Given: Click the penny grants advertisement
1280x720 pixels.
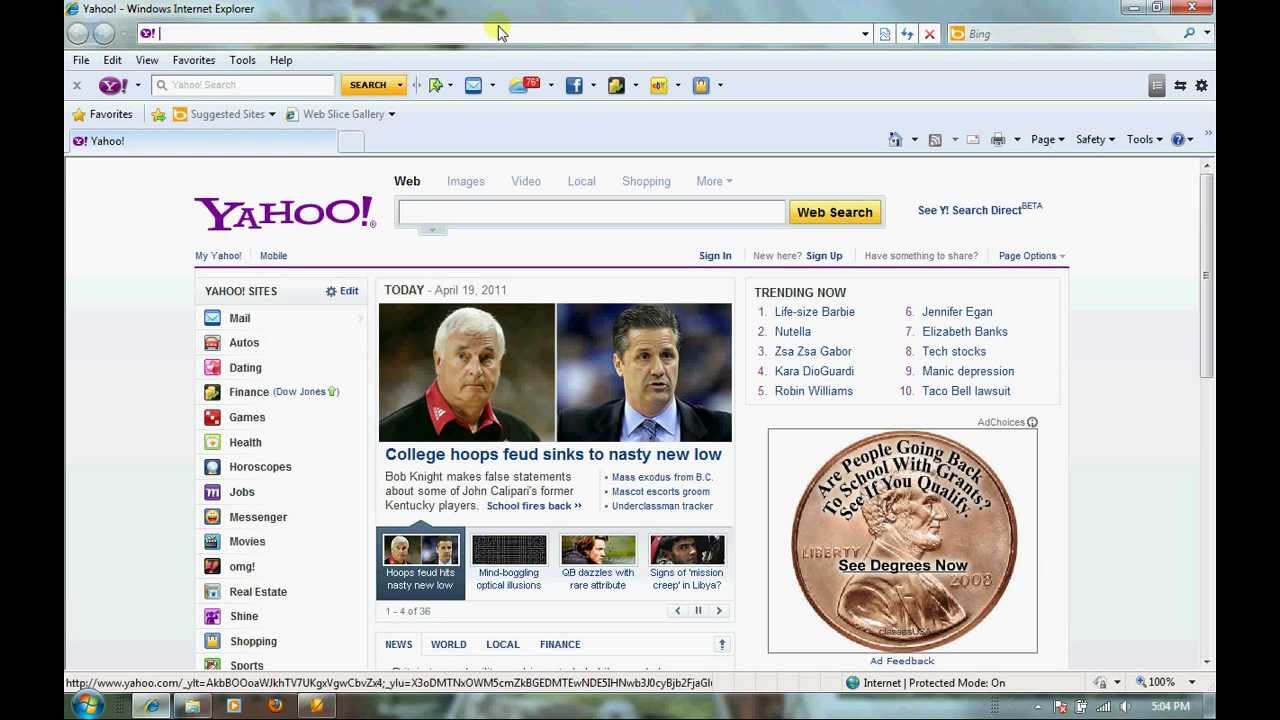Looking at the screenshot, I should click(x=902, y=541).
